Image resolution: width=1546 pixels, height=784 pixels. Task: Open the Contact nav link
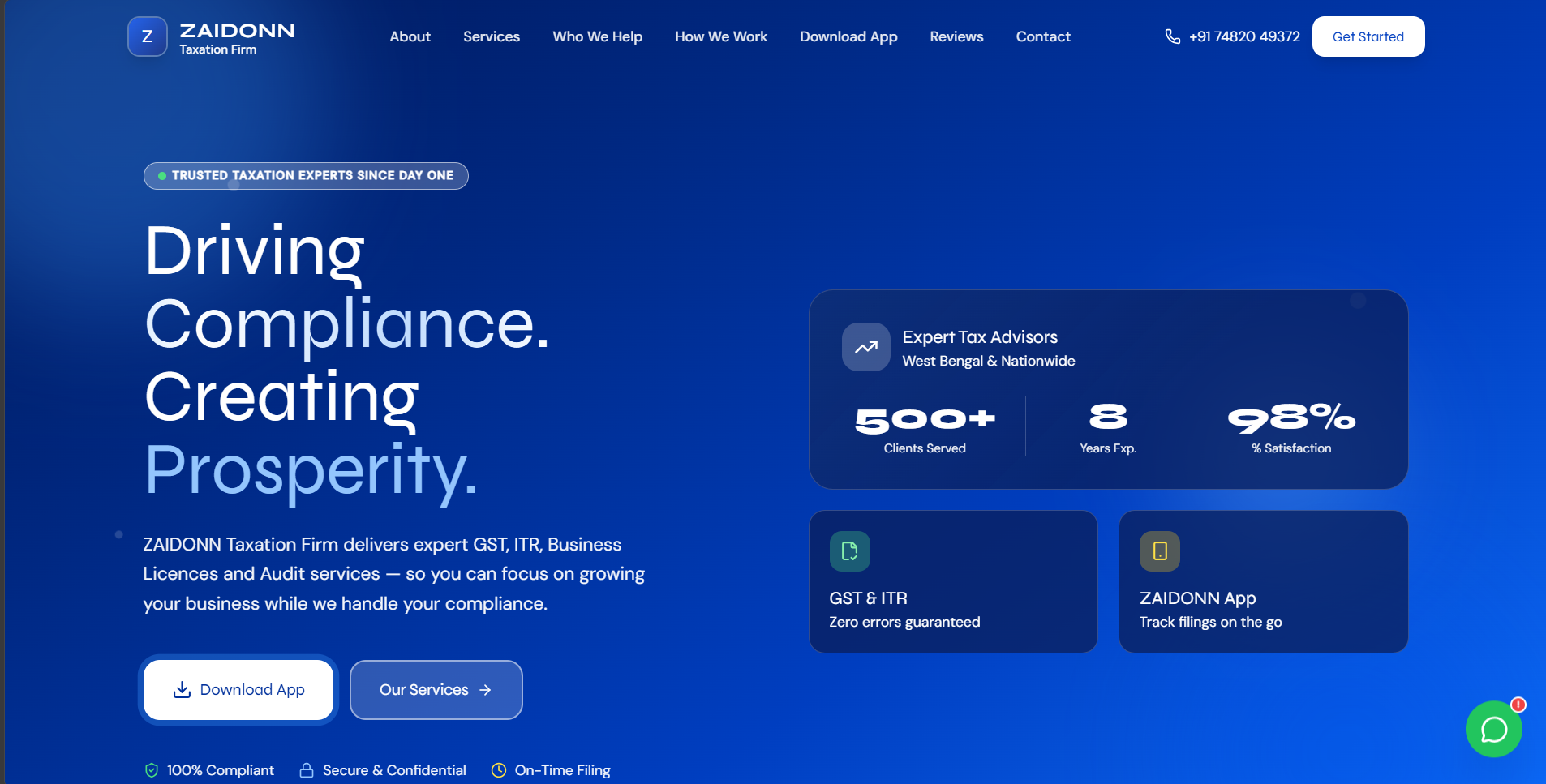(1043, 36)
